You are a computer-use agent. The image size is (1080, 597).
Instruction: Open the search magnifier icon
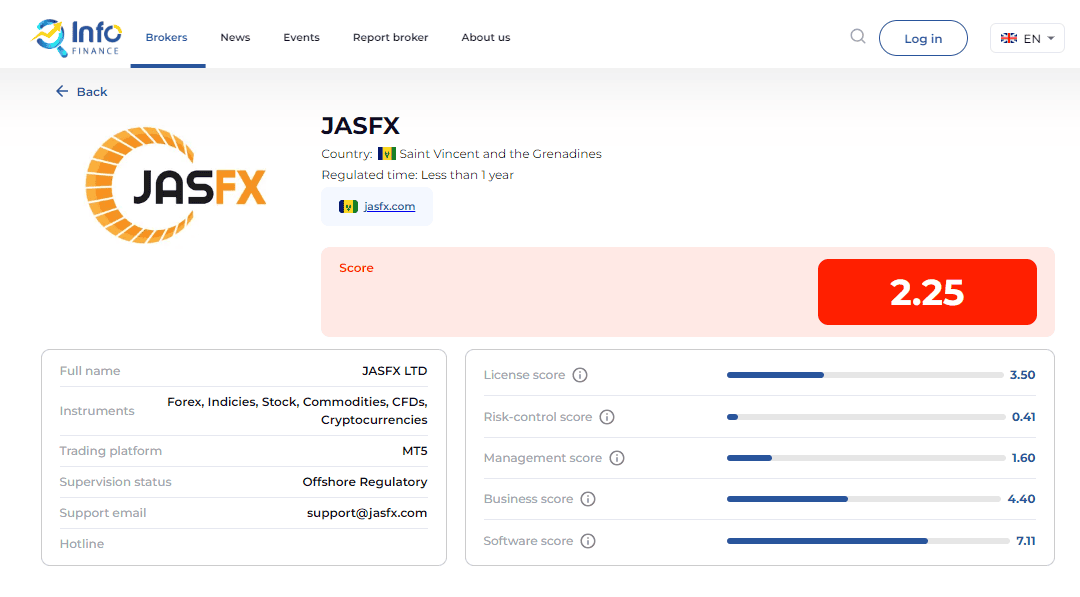(x=858, y=36)
